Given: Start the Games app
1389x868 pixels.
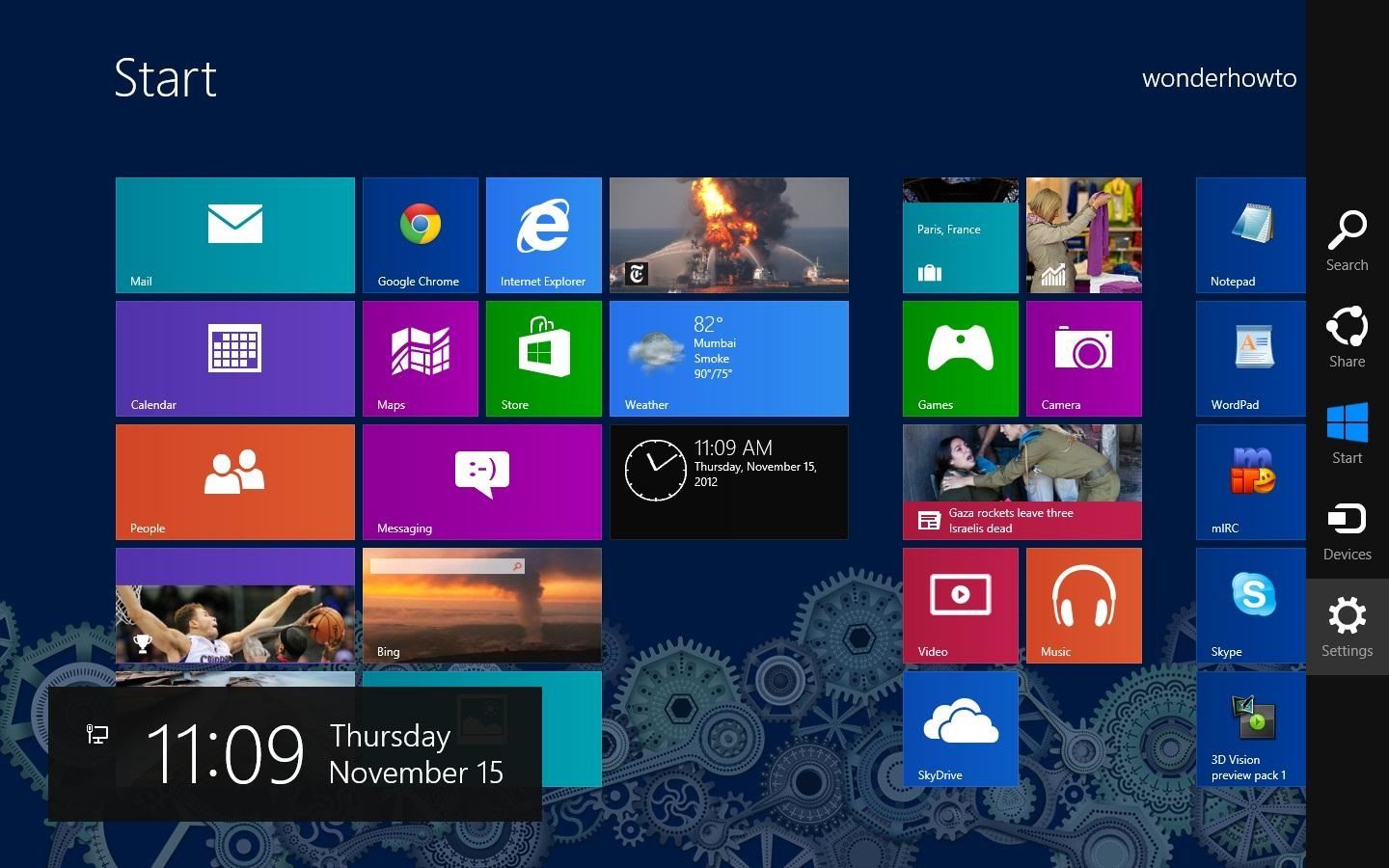Looking at the screenshot, I should tap(960, 358).
